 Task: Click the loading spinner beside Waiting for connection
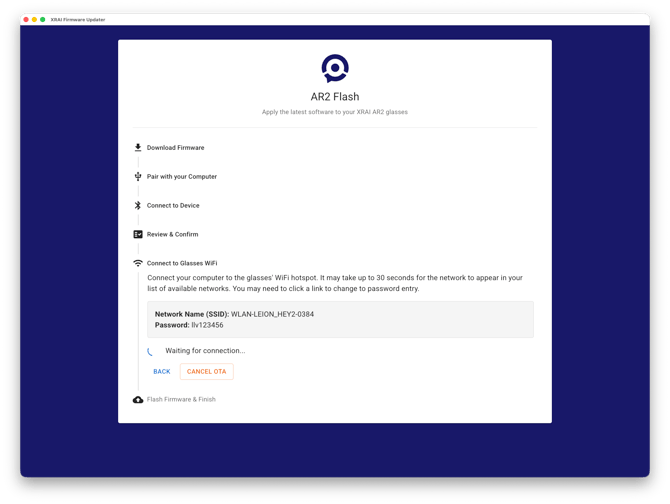click(150, 352)
